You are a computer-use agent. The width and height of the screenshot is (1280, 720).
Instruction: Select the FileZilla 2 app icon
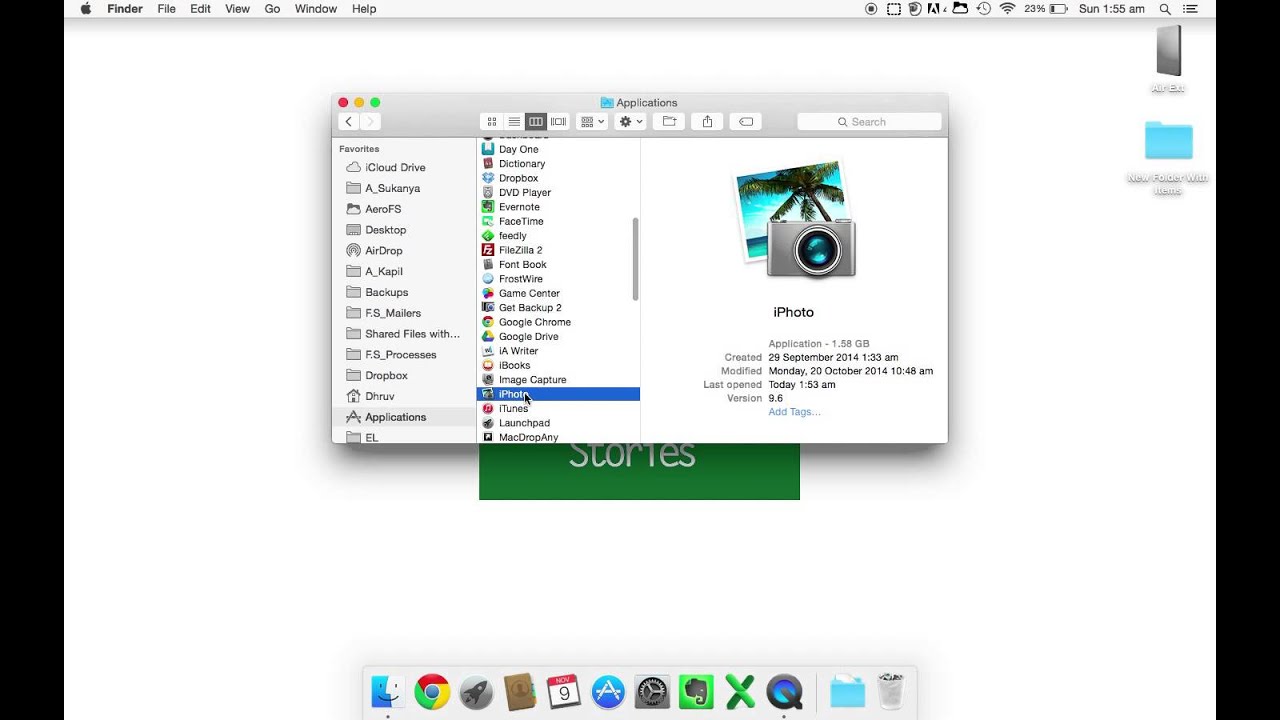coord(488,250)
